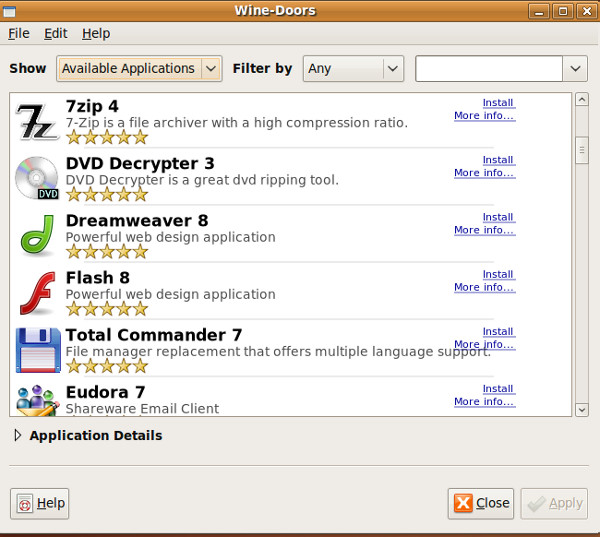Click the window menu icon in title bar
This screenshot has width=600, height=537.
(x=9, y=11)
